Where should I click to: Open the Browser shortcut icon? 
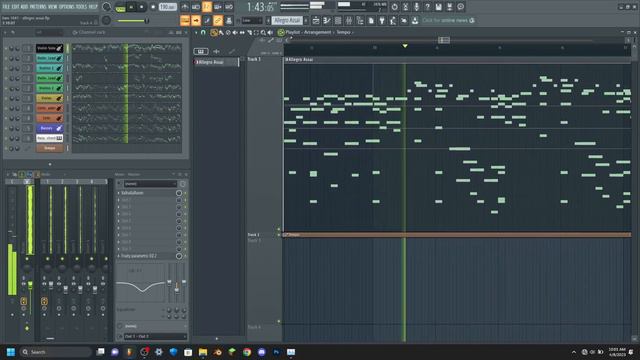tap(360, 20)
